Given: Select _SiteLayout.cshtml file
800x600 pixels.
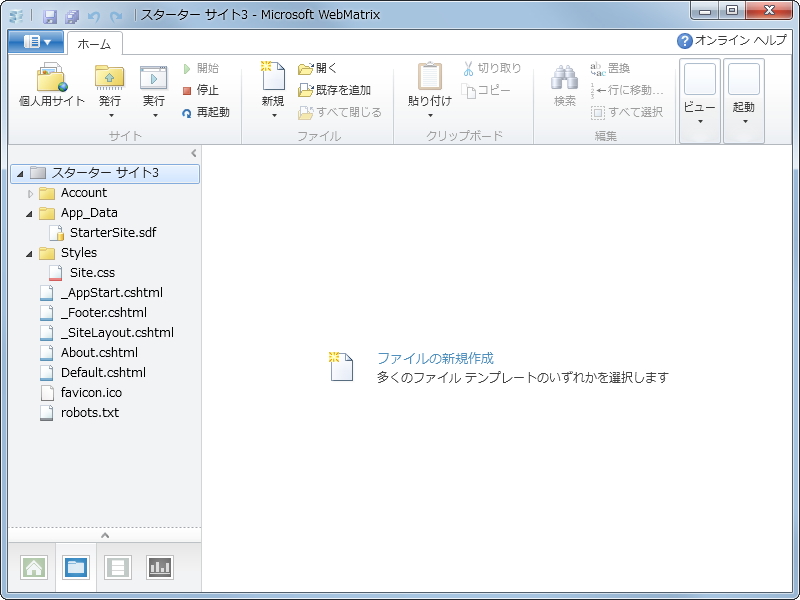Looking at the screenshot, I should click(117, 333).
